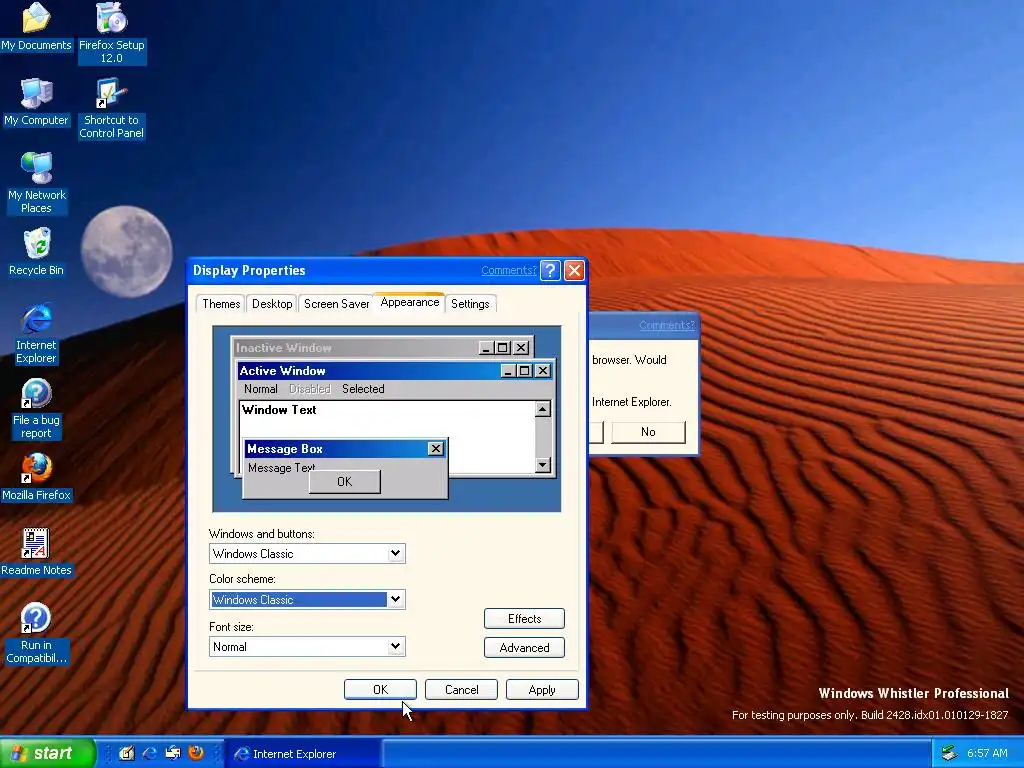Switch to the Settings tab
Viewport: 1024px width, 768px height.
[470, 304]
